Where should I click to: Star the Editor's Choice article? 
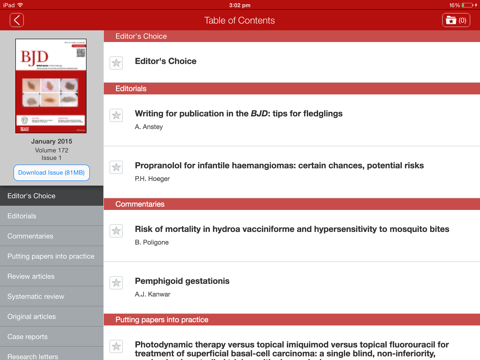(116, 63)
